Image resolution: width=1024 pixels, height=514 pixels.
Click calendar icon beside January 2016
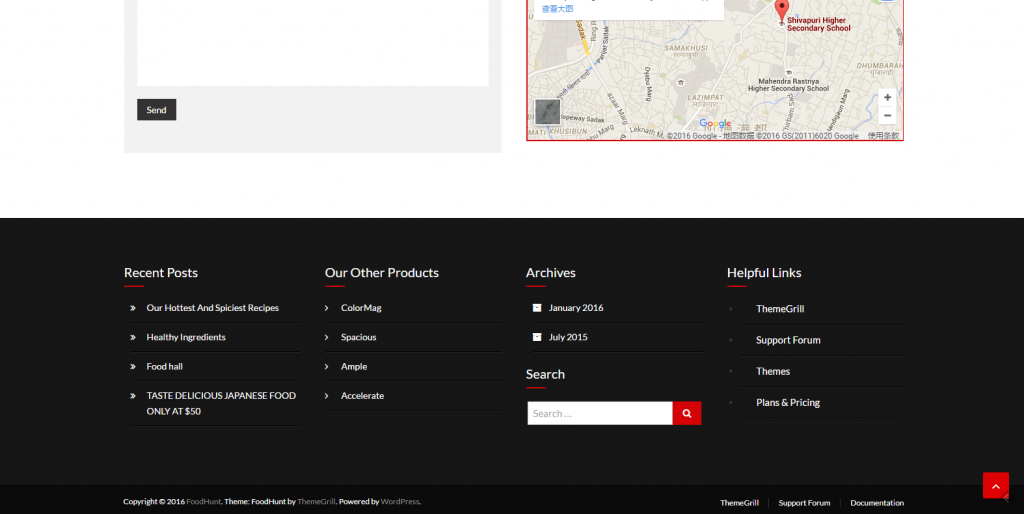[537, 308]
